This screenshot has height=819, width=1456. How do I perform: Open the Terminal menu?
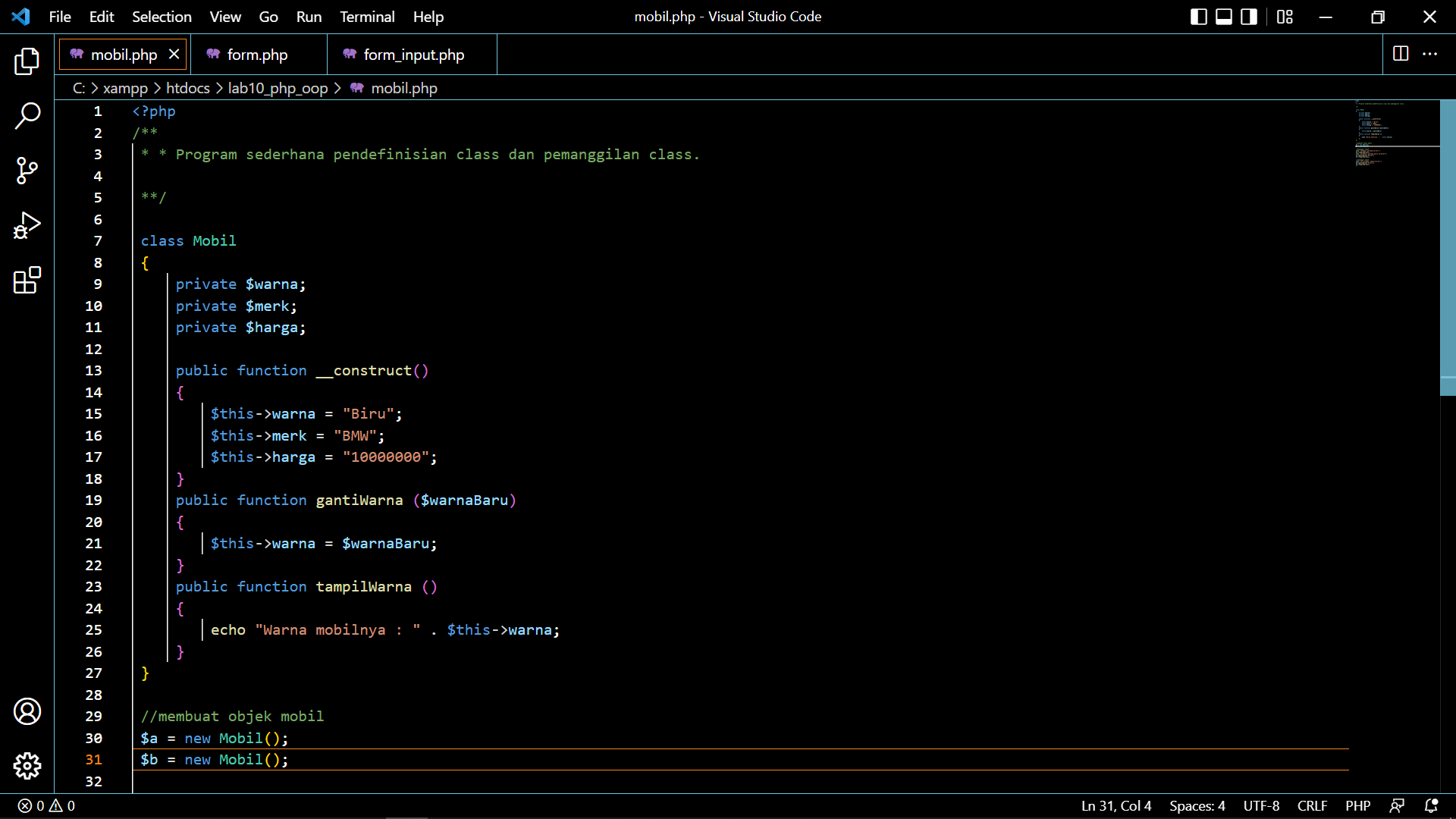pyautogui.click(x=367, y=16)
